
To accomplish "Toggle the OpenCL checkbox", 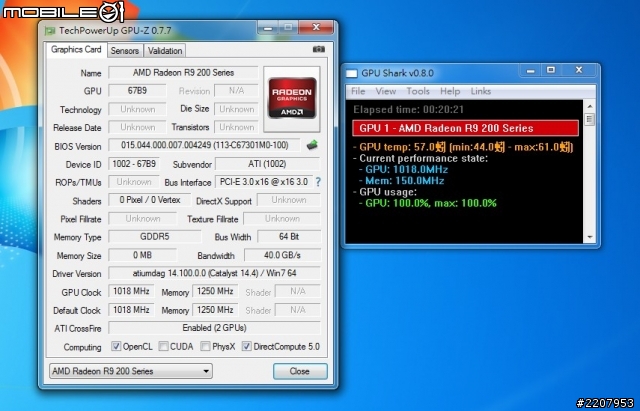I will point(116,347).
